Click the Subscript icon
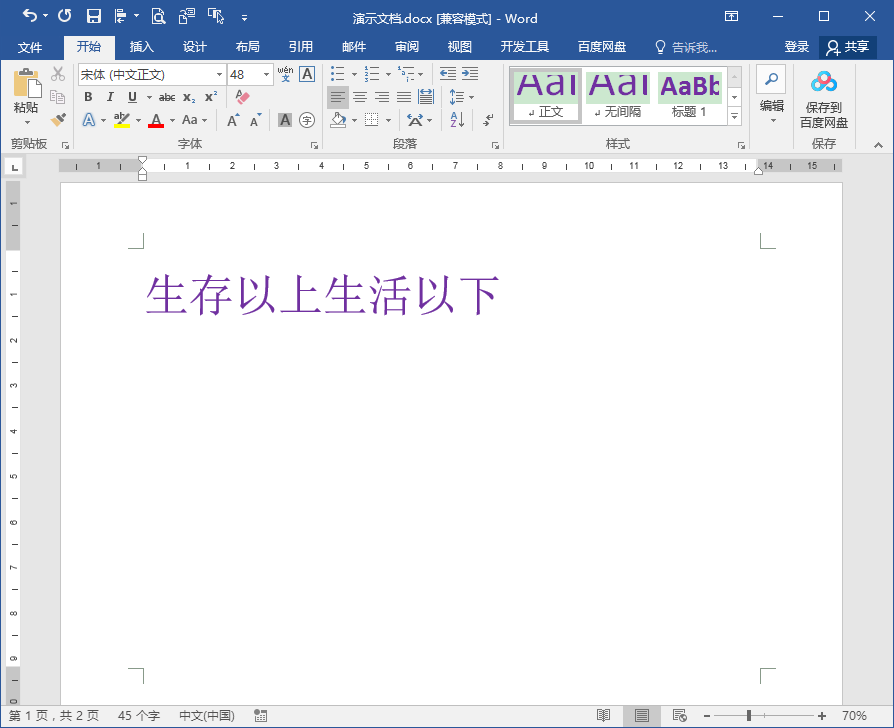The image size is (894, 728). [188, 96]
